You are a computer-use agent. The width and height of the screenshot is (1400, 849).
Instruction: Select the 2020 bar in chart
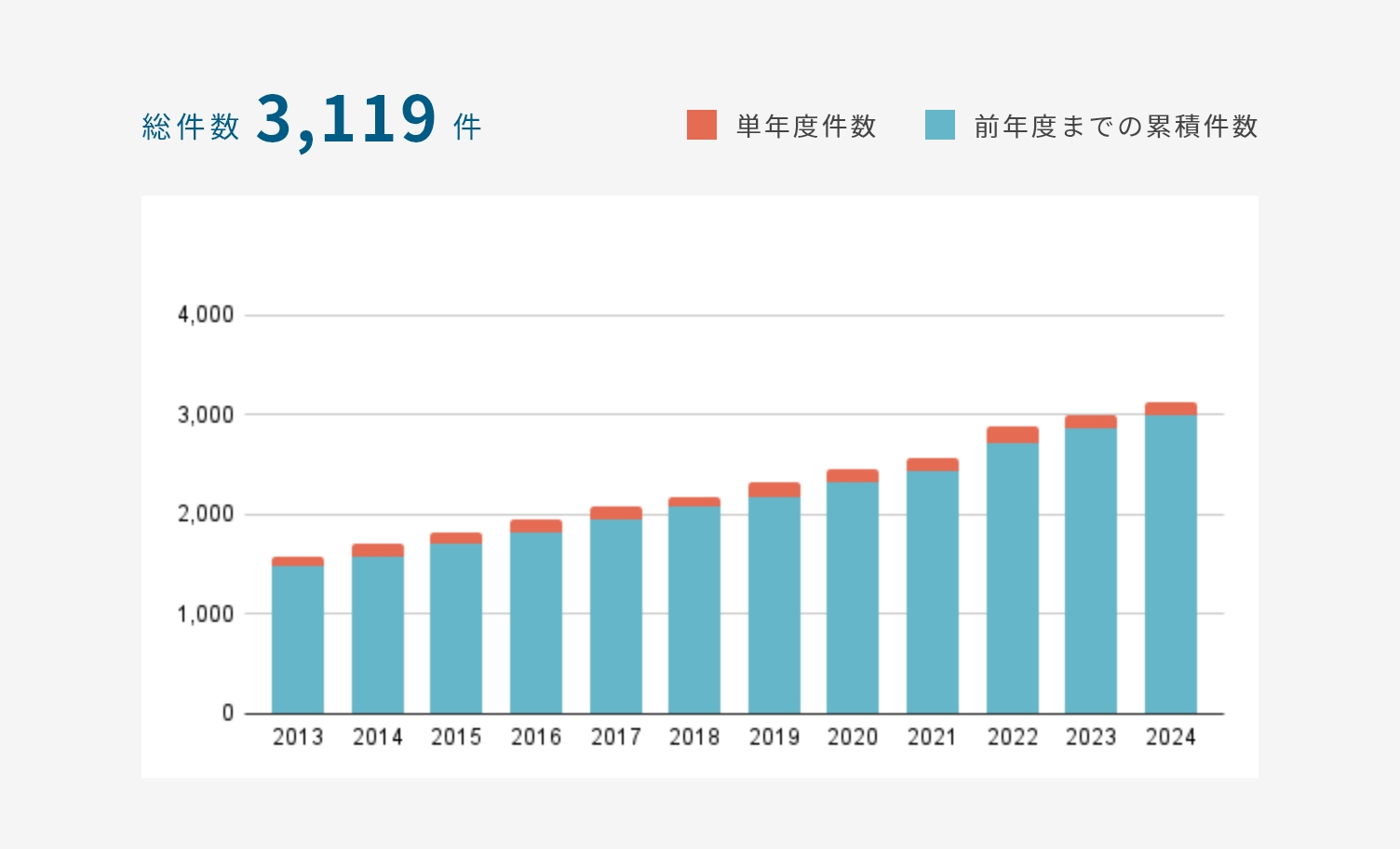tap(853, 591)
